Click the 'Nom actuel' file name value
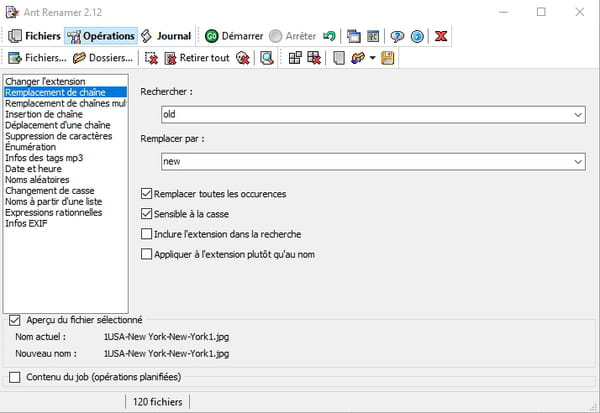The height and width of the screenshot is (413, 600). 166,337
